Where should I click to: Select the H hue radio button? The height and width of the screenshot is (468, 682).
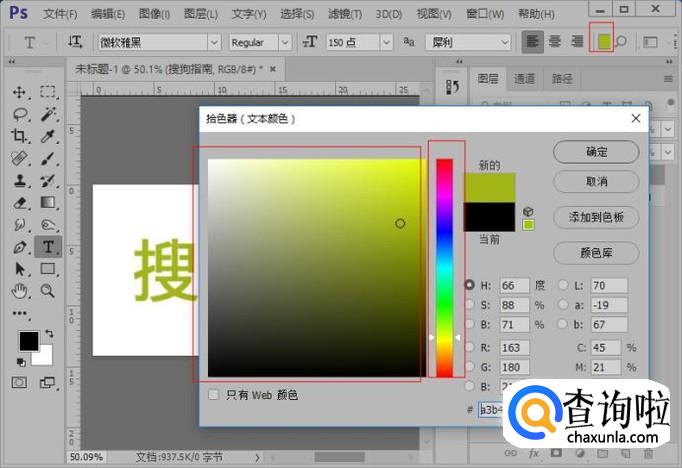[x=469, y=285]
